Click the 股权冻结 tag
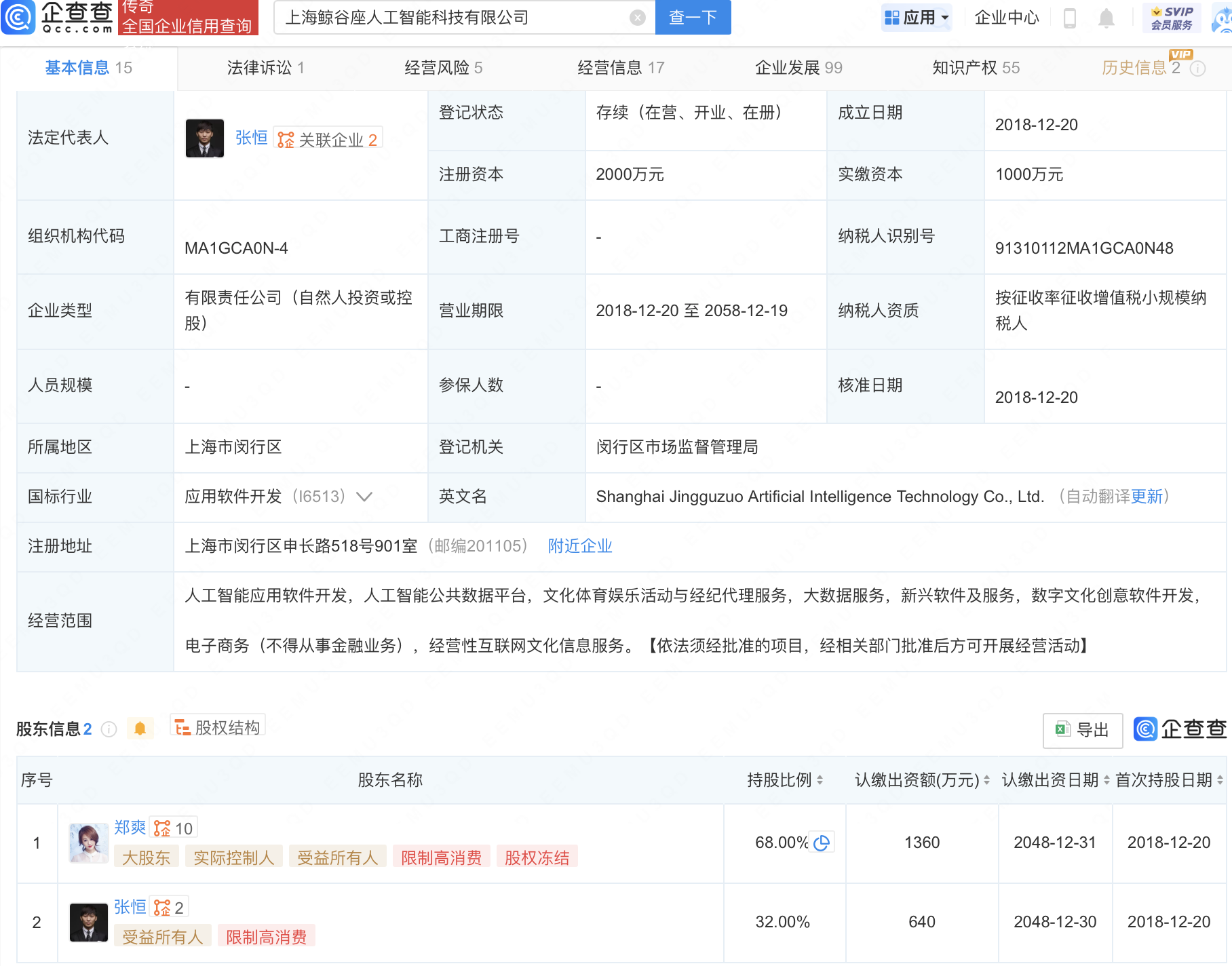This screenshot has height=966, width=1232. [x=537, y=857]
